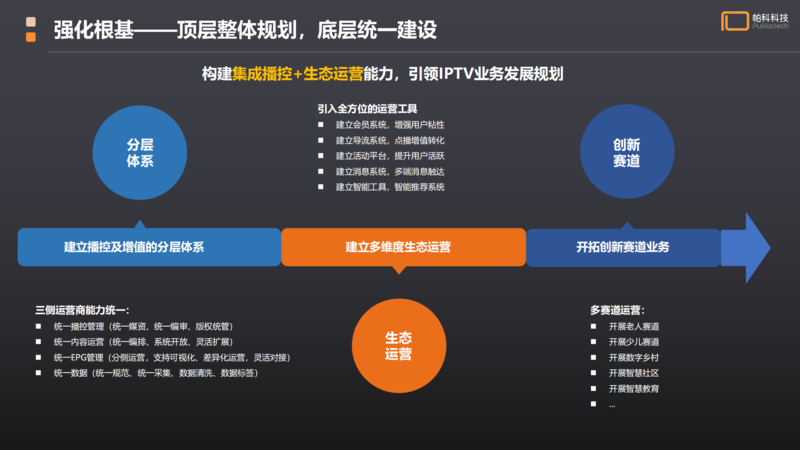This screenshot has height=450, width=800.
Task: Click the bullet square before 开展老人赛道
Action: [595, 326]
